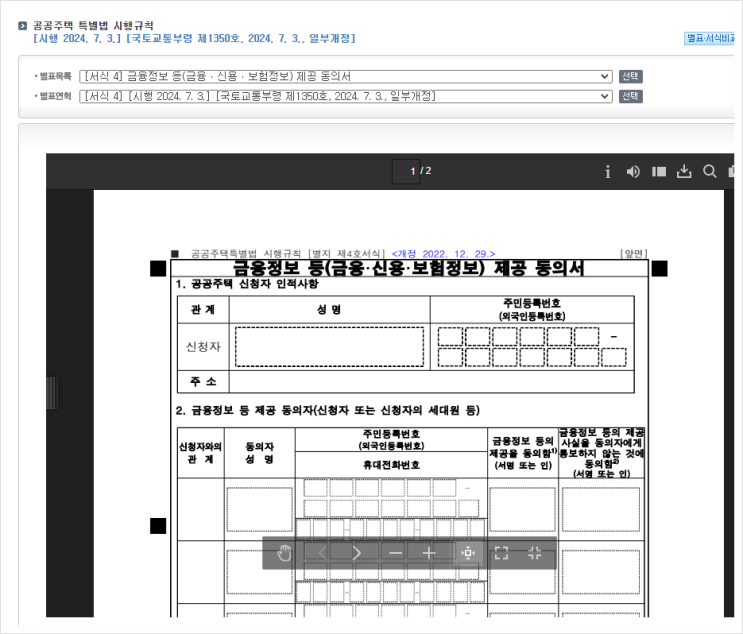Viewport: 743px width, 634px height.
Task: Click the partially visible toolbar icon at right edge
Action: pos(731,171)
